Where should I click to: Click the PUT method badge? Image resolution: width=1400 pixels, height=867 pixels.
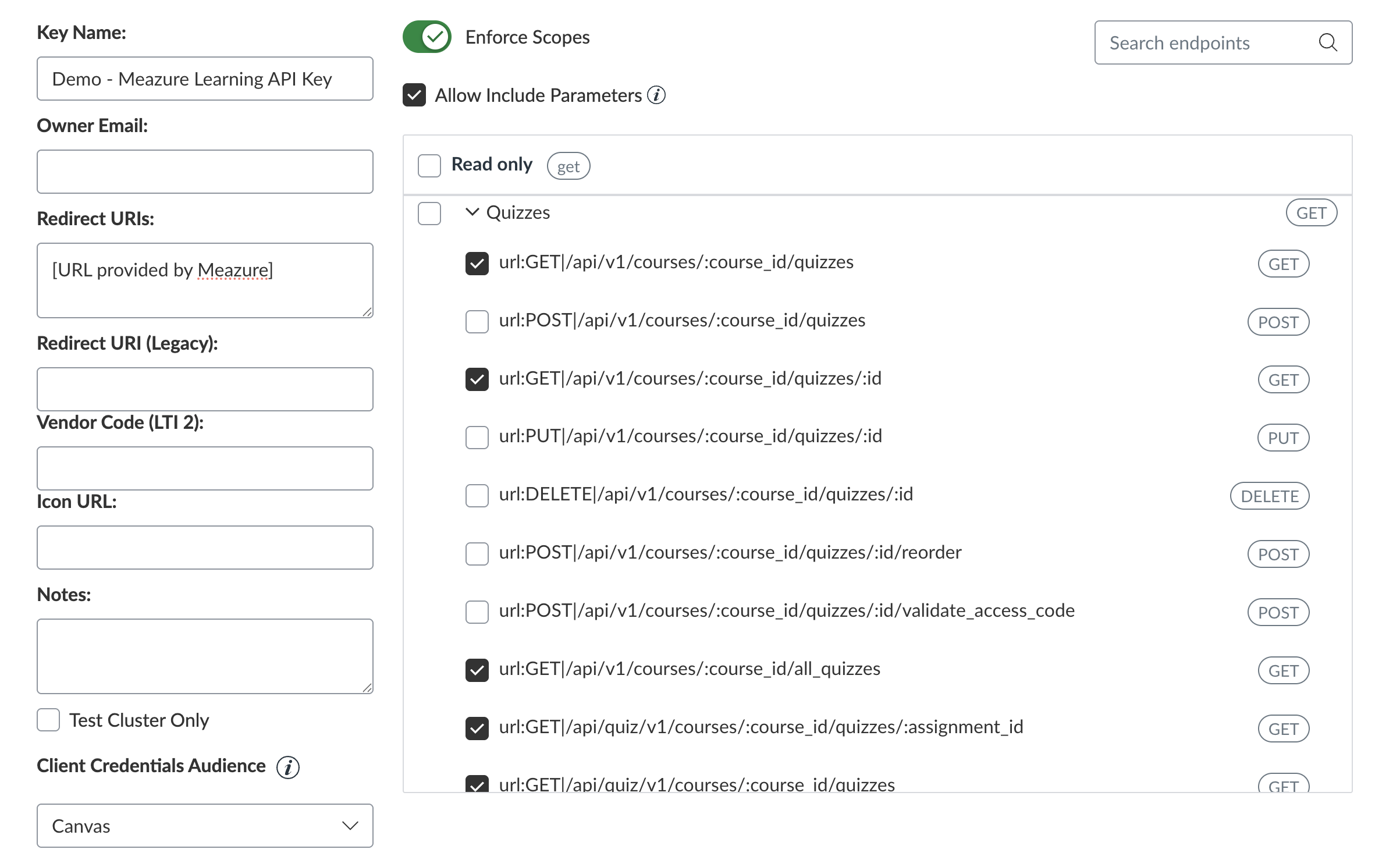point(1283,438)
